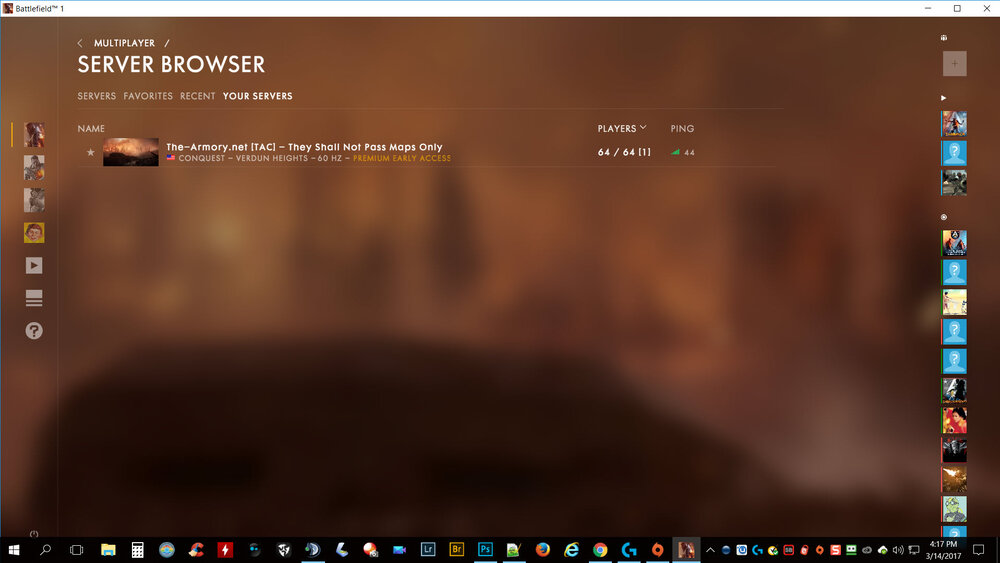Open Photoshop from the Windows taskbar
Screen dimensions: 1000x563
pos(485,549)
